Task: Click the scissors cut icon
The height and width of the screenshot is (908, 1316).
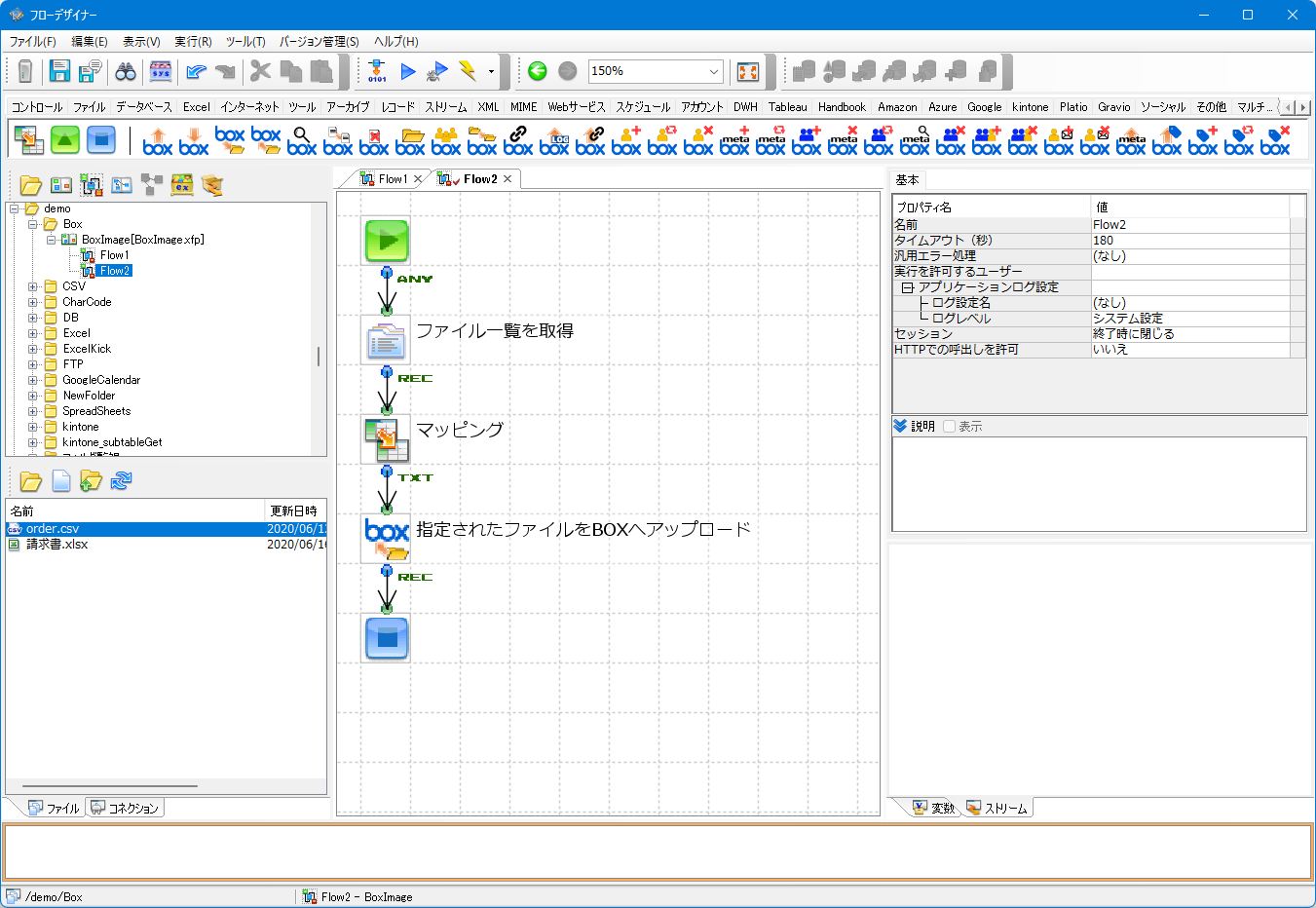Action: click(260, 71)
